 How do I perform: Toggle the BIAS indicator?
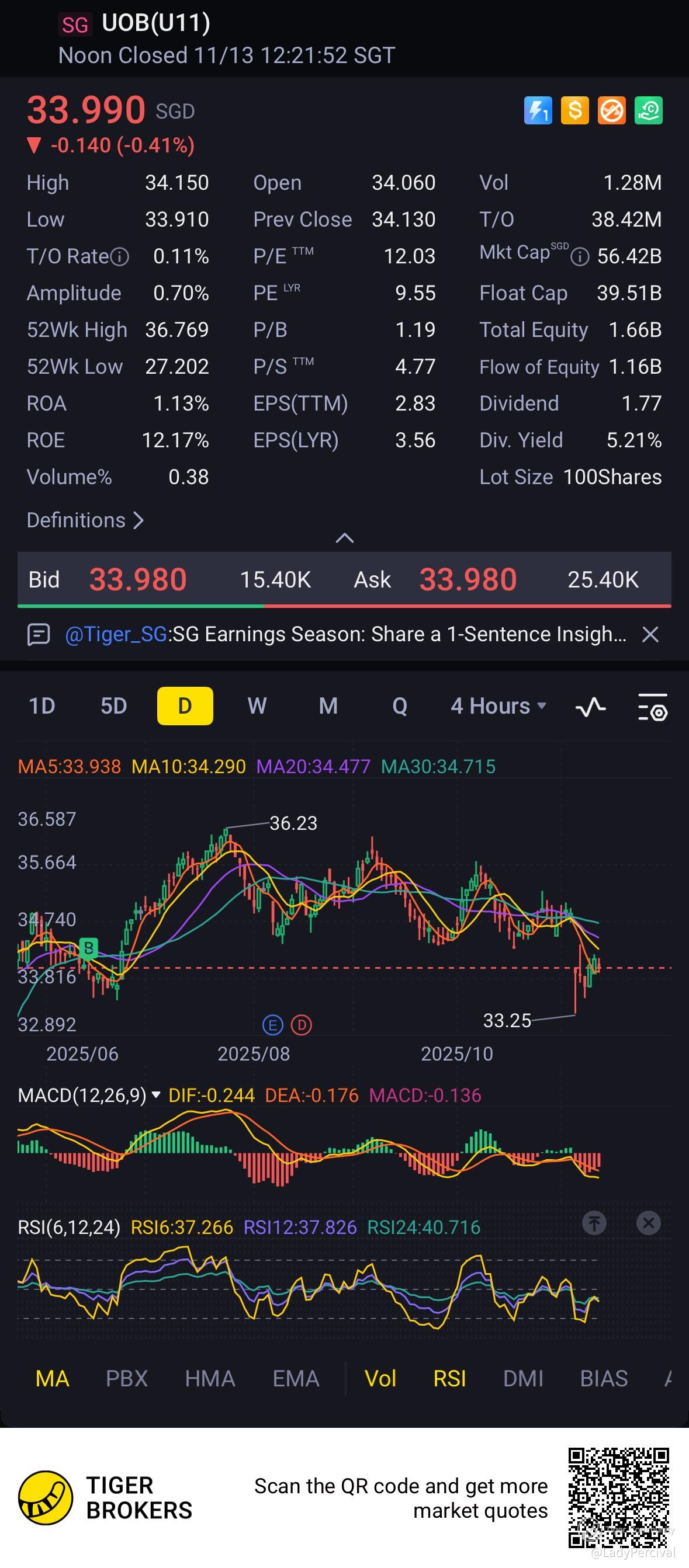pyautogui.click(x=604, y=1379)
